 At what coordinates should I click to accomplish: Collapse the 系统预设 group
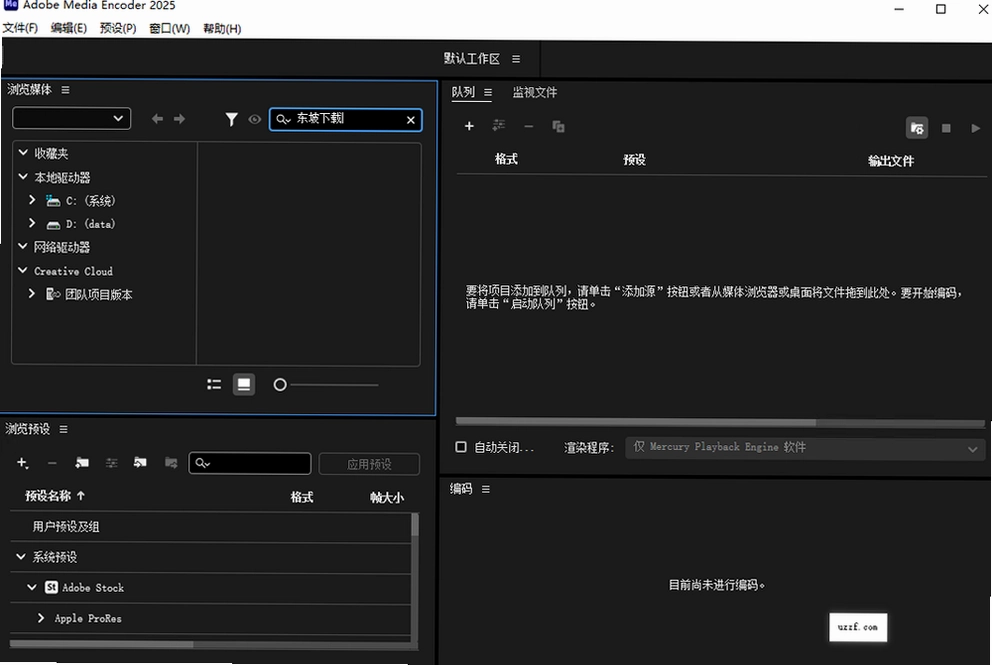coord(21,557)
